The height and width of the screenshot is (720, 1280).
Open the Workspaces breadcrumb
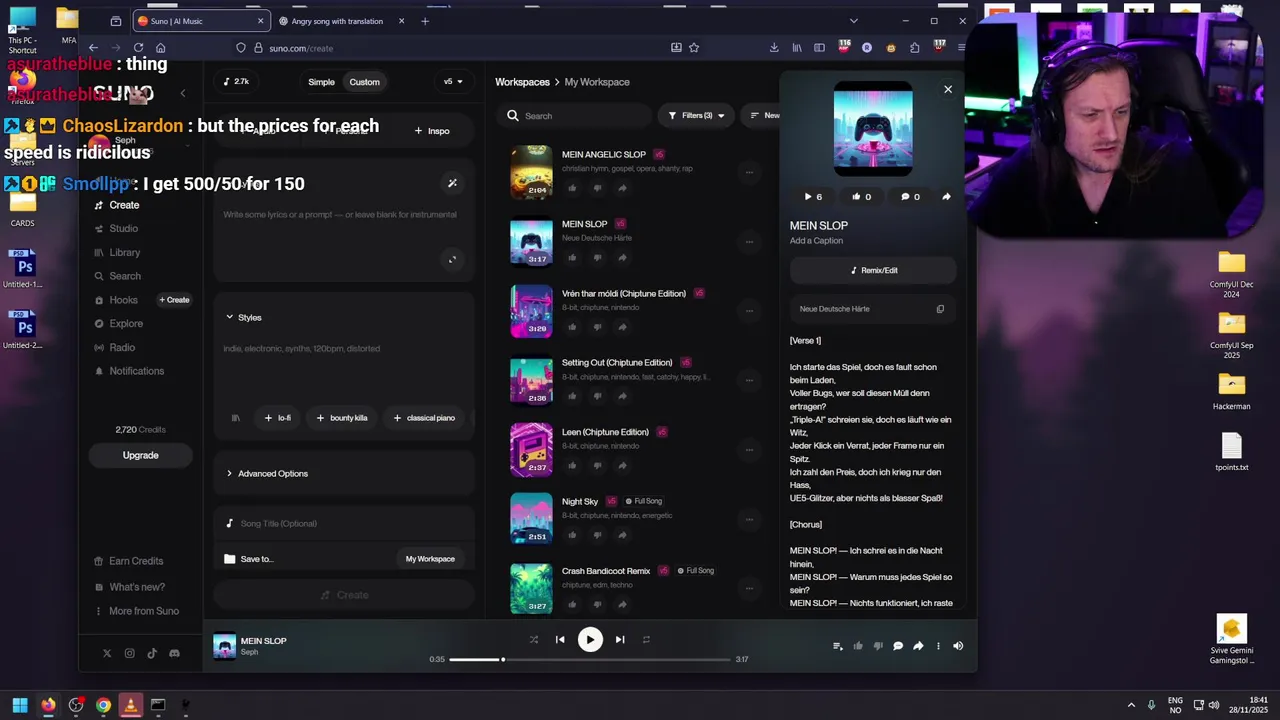(x=522, y=82)
